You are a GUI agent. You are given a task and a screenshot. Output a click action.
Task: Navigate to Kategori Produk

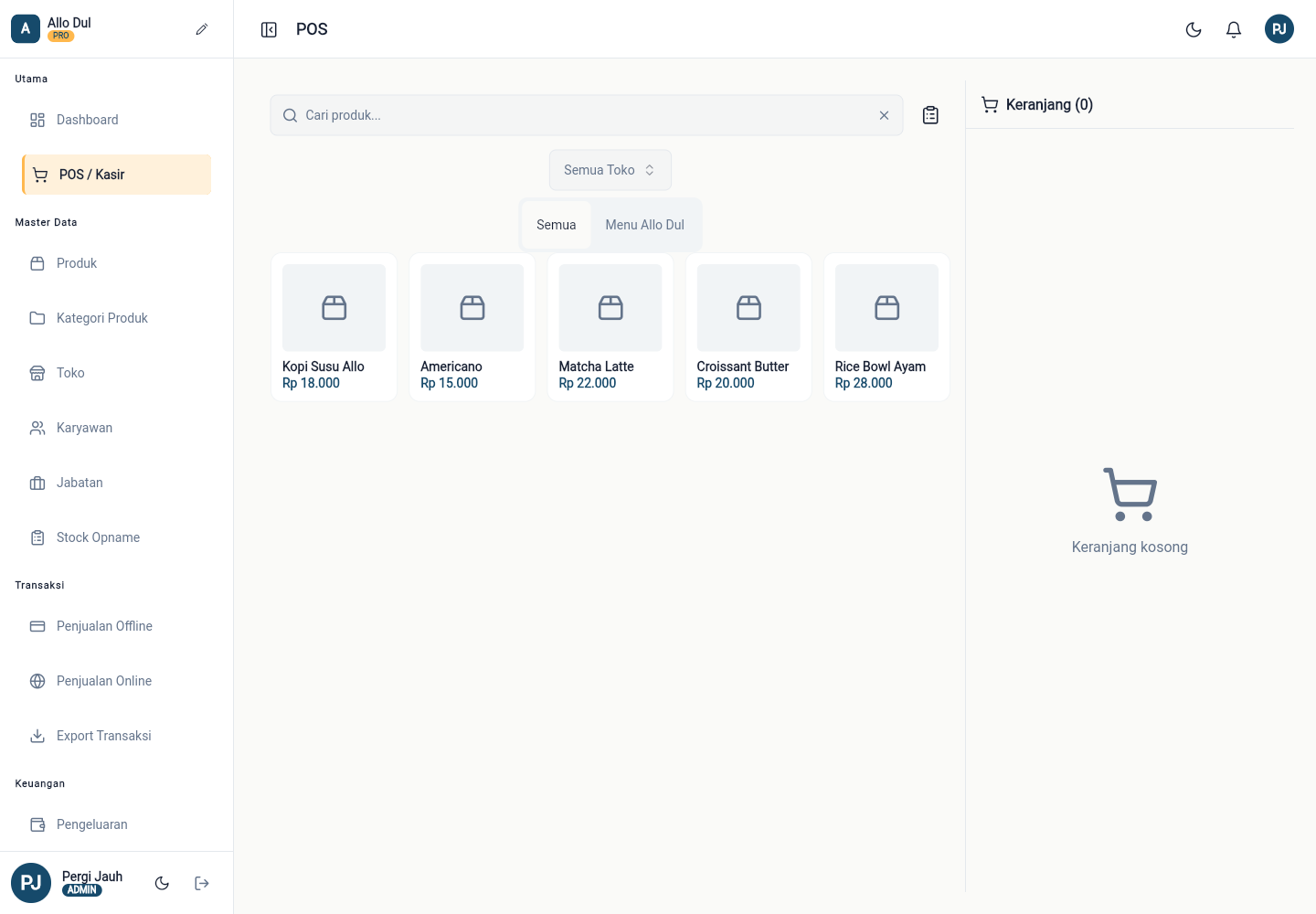117,318
